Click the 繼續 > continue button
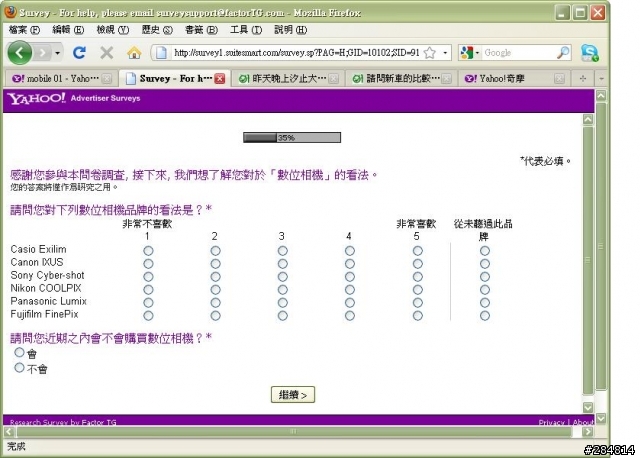 pyautogui.click(x=293, y=395)
